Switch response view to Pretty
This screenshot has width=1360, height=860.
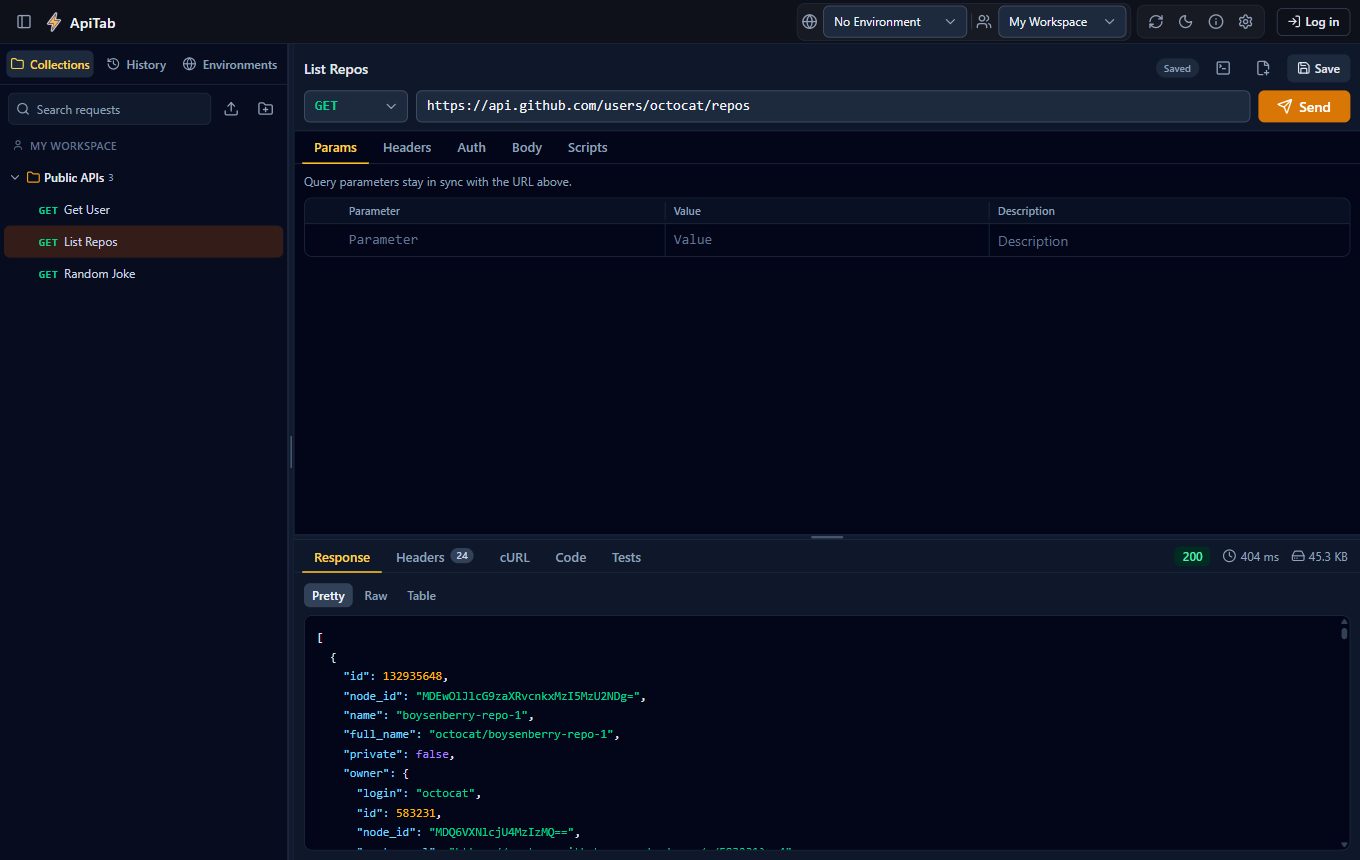click(x=328, y=595)
